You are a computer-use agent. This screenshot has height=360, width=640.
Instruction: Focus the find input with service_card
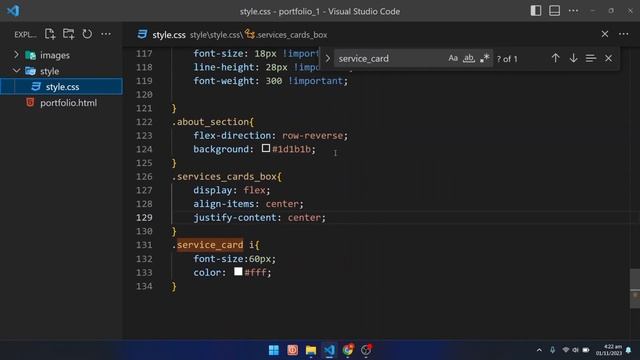point(390,58)
